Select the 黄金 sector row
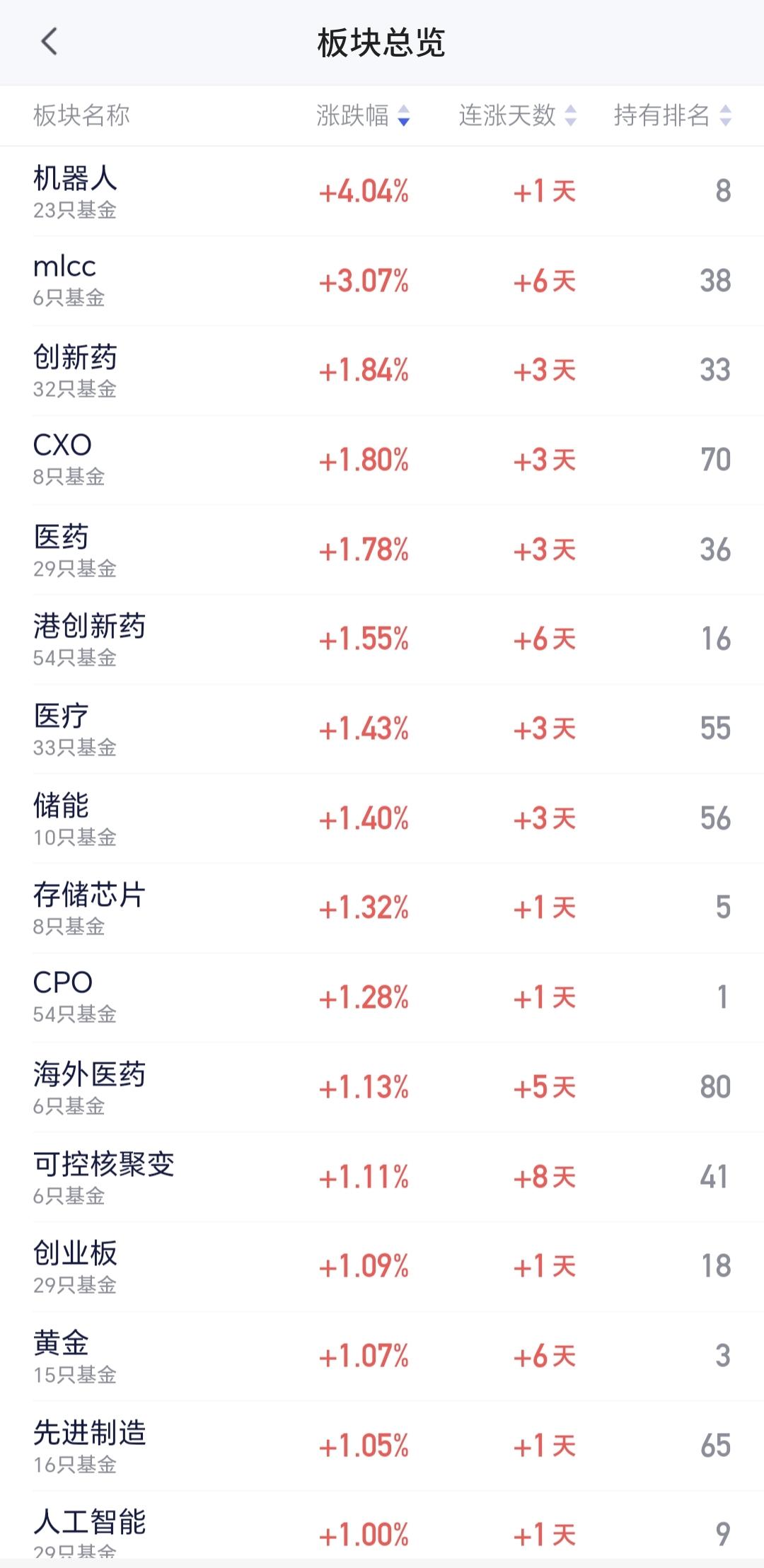 click(x=382, y=1356)
